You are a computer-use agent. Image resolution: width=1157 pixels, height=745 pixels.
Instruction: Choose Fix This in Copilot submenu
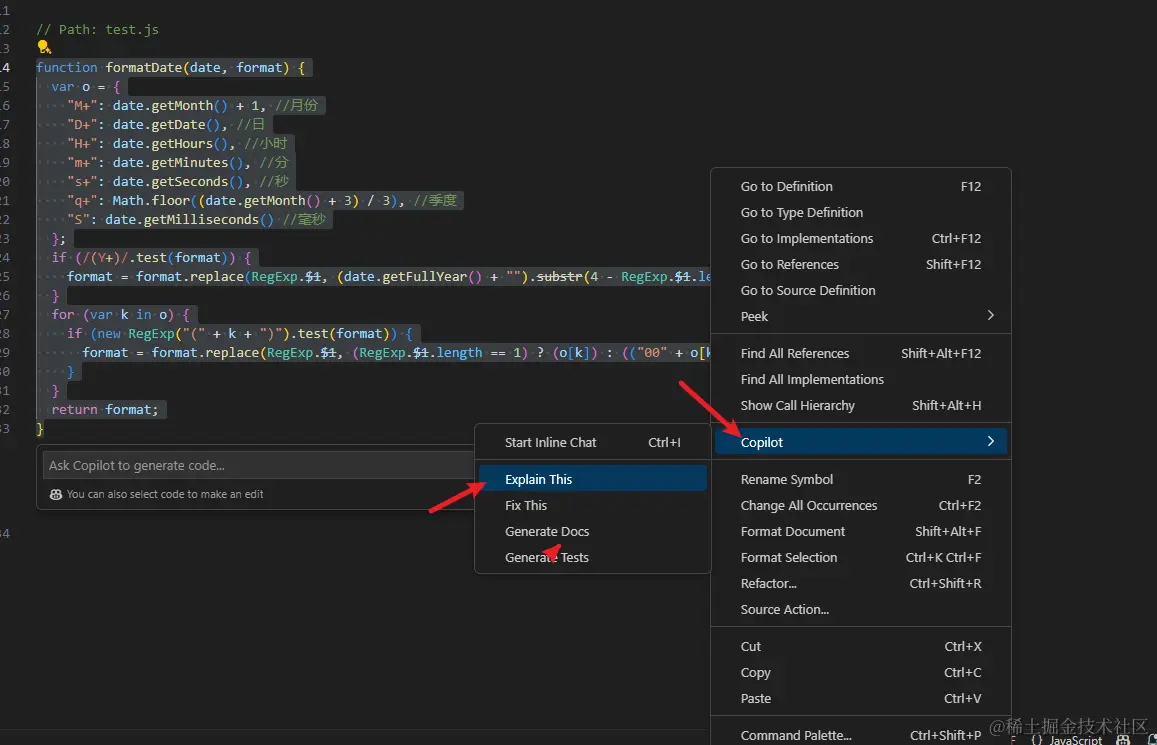point(593,505)
